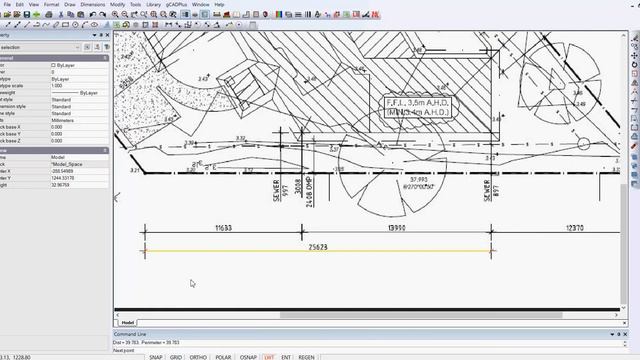Open the Library menu

point(153,4)
